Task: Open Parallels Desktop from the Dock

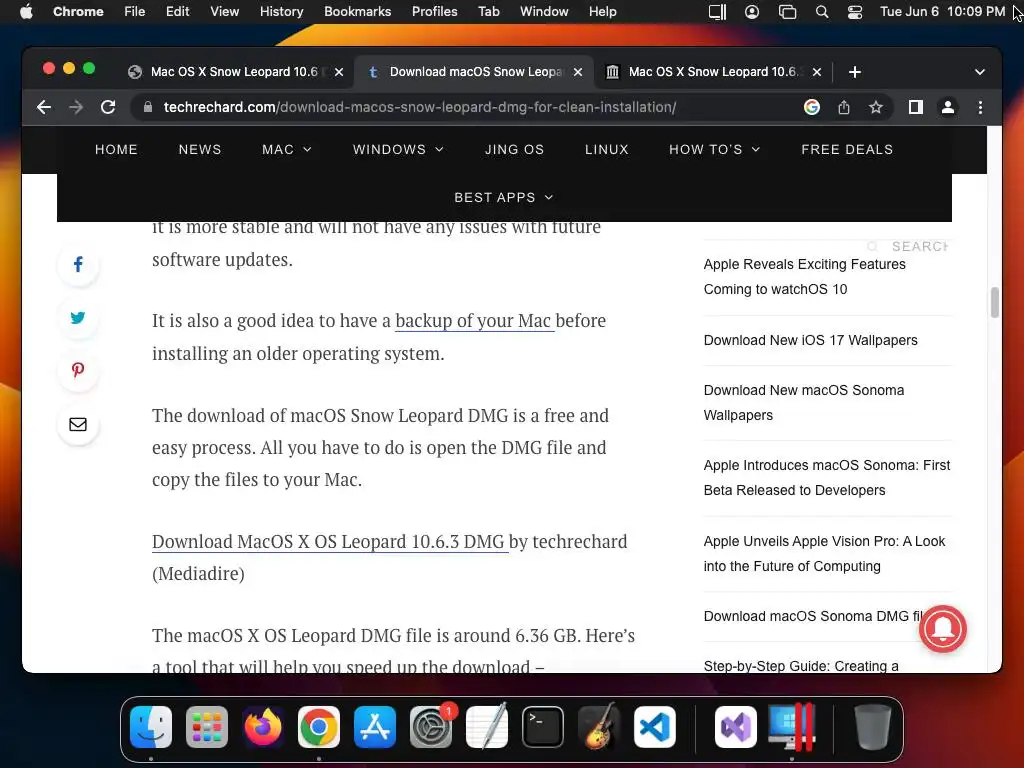Action: coord(792,727)
